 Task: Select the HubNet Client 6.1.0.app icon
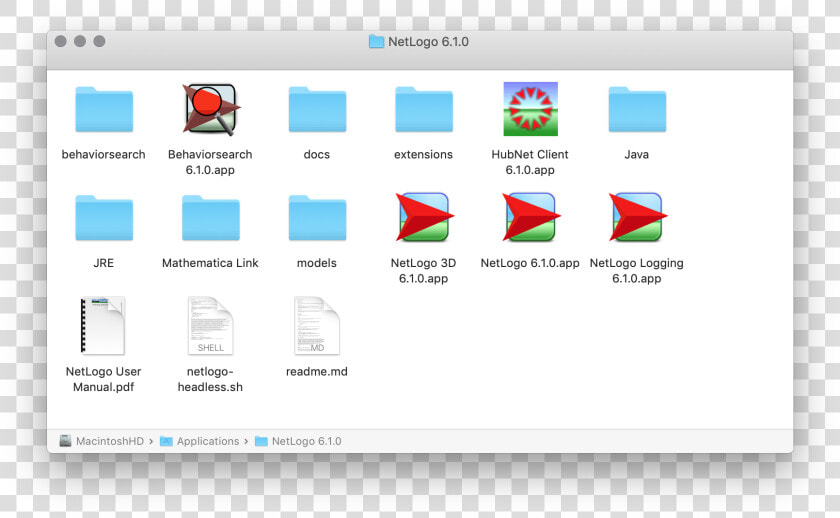click(530, 109)
